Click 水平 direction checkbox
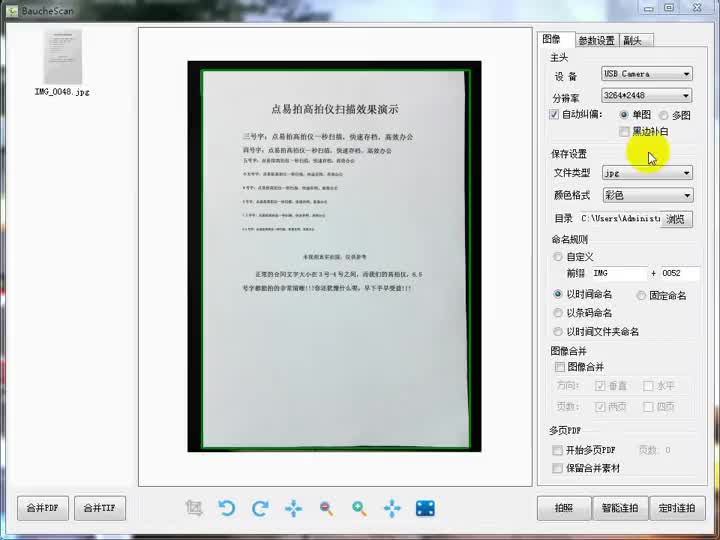720x540 pixels. (648, 386)
